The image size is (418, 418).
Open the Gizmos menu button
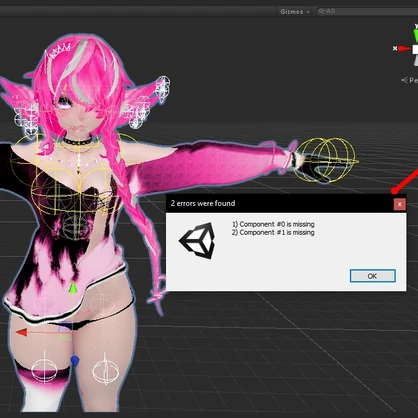pyautogui.click(x=295, y=11)
